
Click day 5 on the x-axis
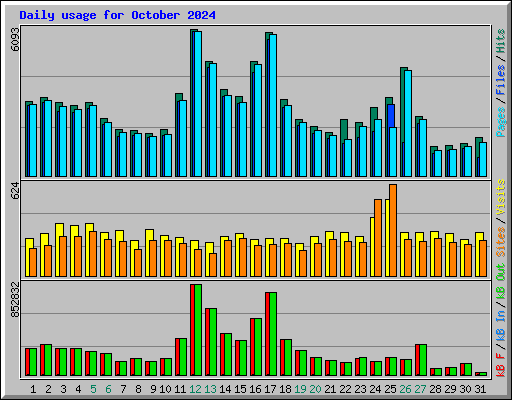93,389
